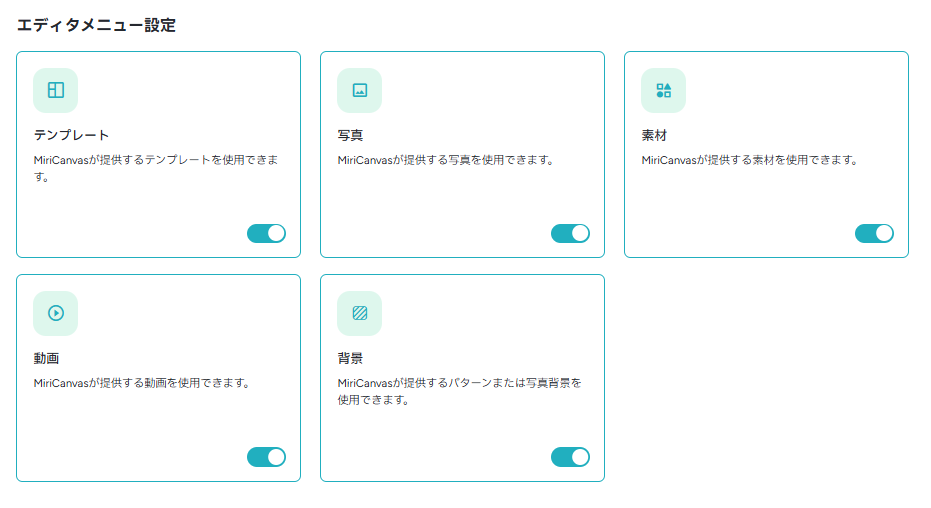This screenshot has width=931, height=508.
Task: Click the 動画 play-circle icon
Action: click(56, 313)
